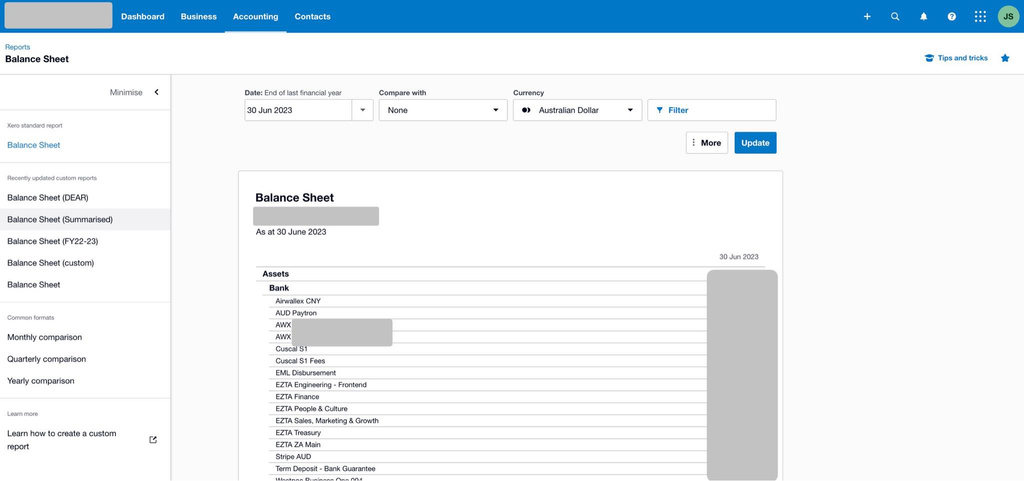Open the app launcher grid icon
Image resolution: width=1024 pixels, height=481 pixels.
pos(980,16)
